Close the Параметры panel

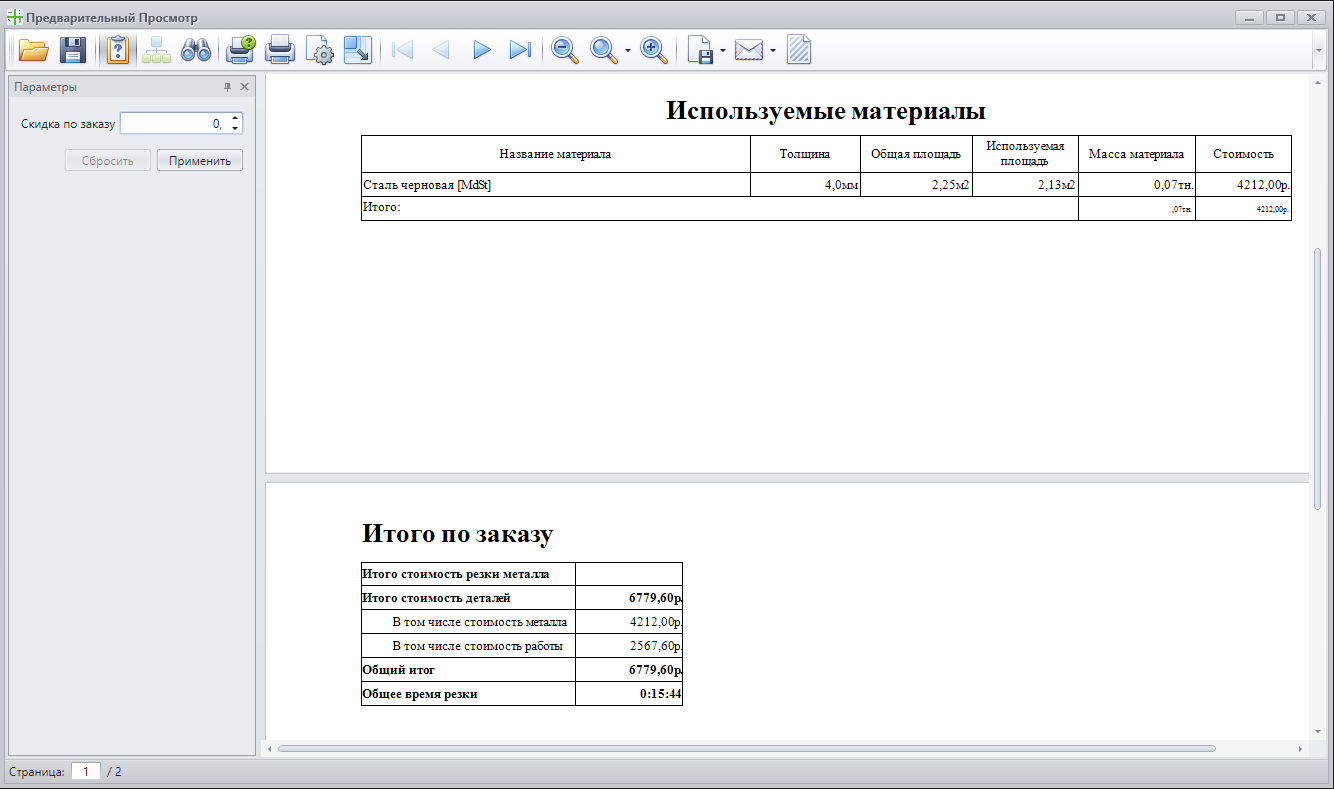[x=244, y=87]
